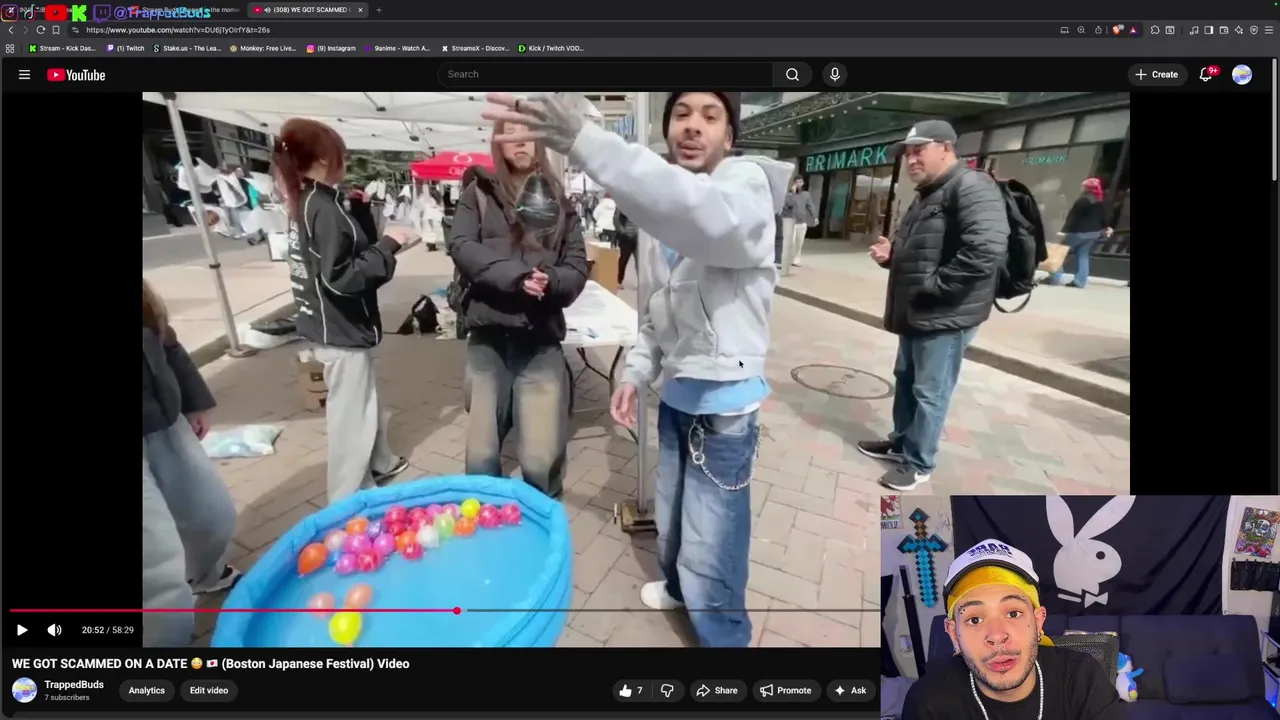Click the Promote button

point(785,690)
